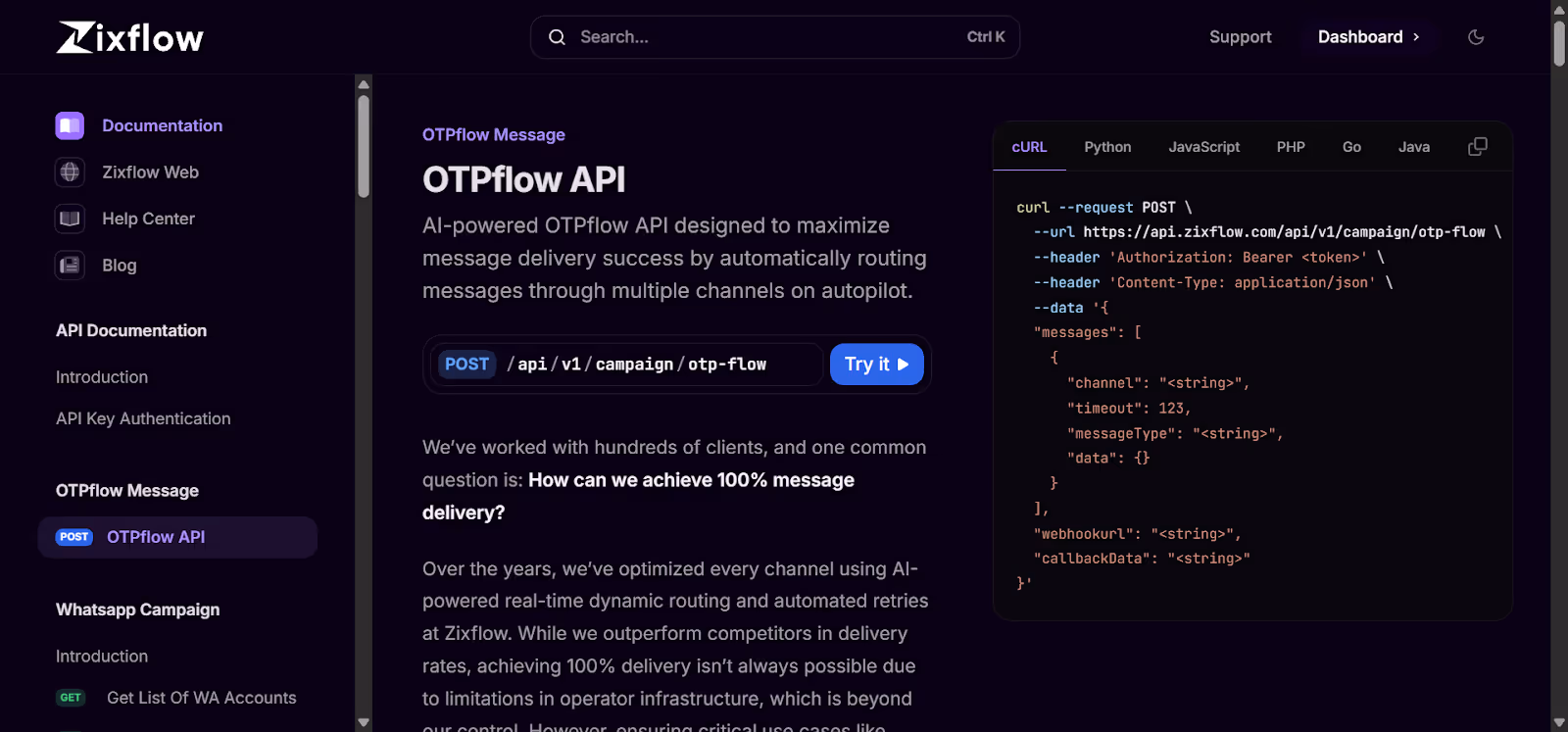Image resolution: width=1568 pixels, height=732 pixels.
Task: Open API Documentation Introduction page
Action: point(102,377)
